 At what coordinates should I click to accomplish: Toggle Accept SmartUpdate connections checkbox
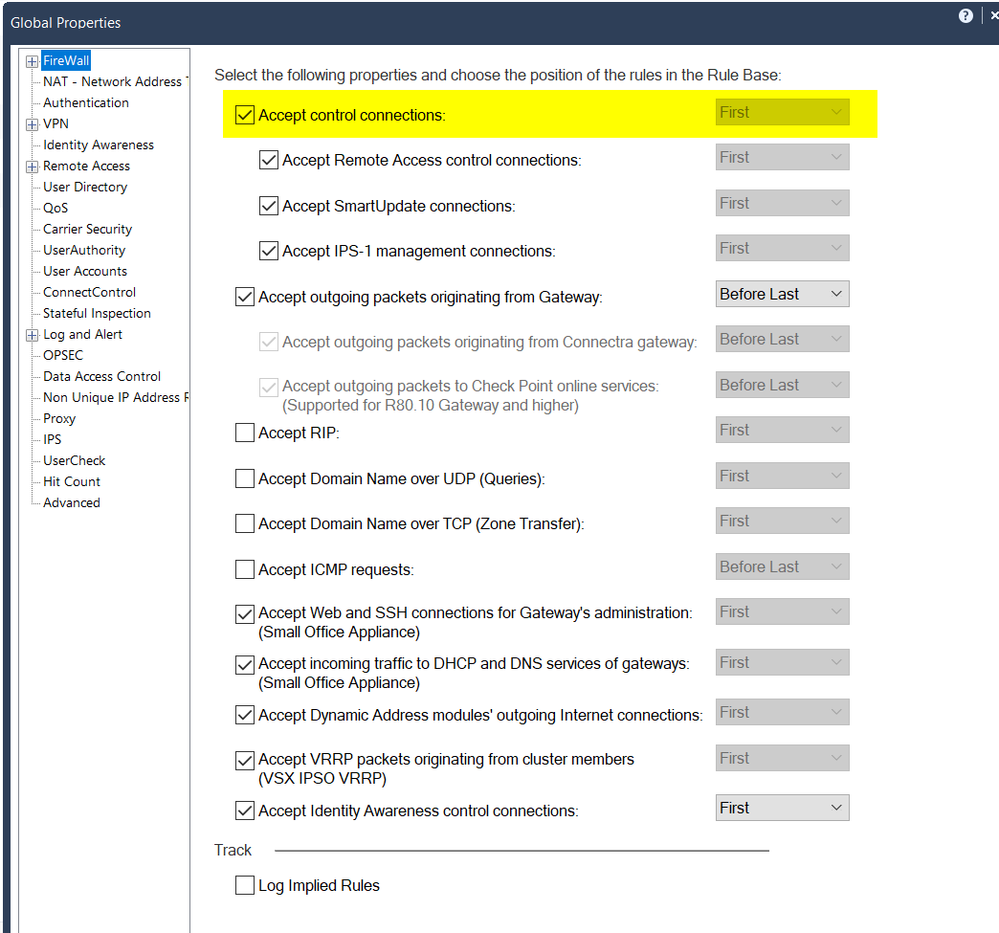(268, 206)
